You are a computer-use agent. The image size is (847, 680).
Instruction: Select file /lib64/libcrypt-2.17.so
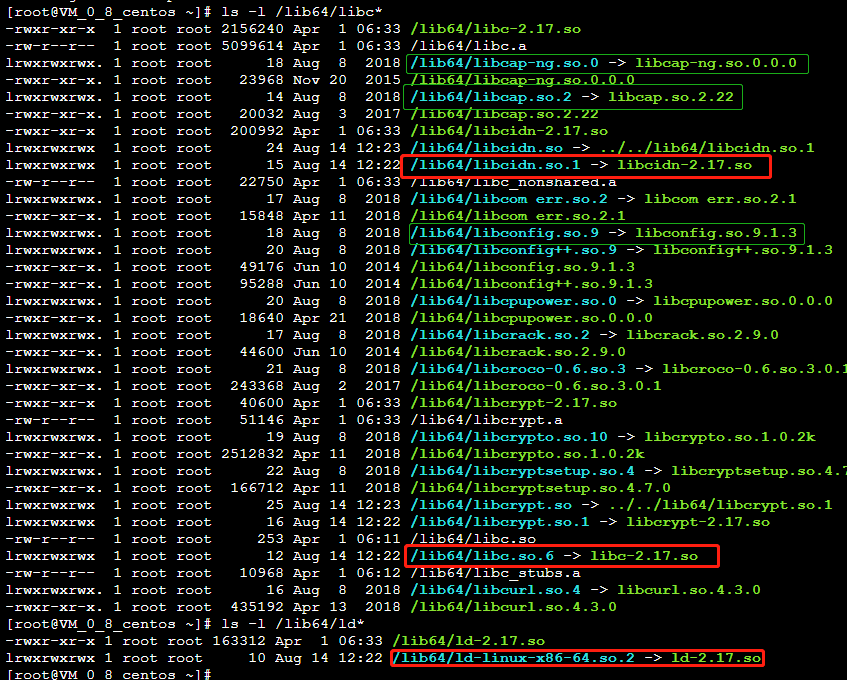coord(513,403)
